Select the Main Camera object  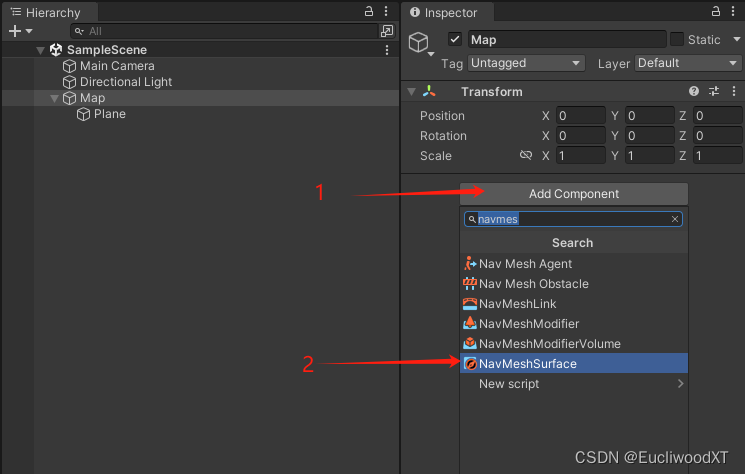(117, 66)
